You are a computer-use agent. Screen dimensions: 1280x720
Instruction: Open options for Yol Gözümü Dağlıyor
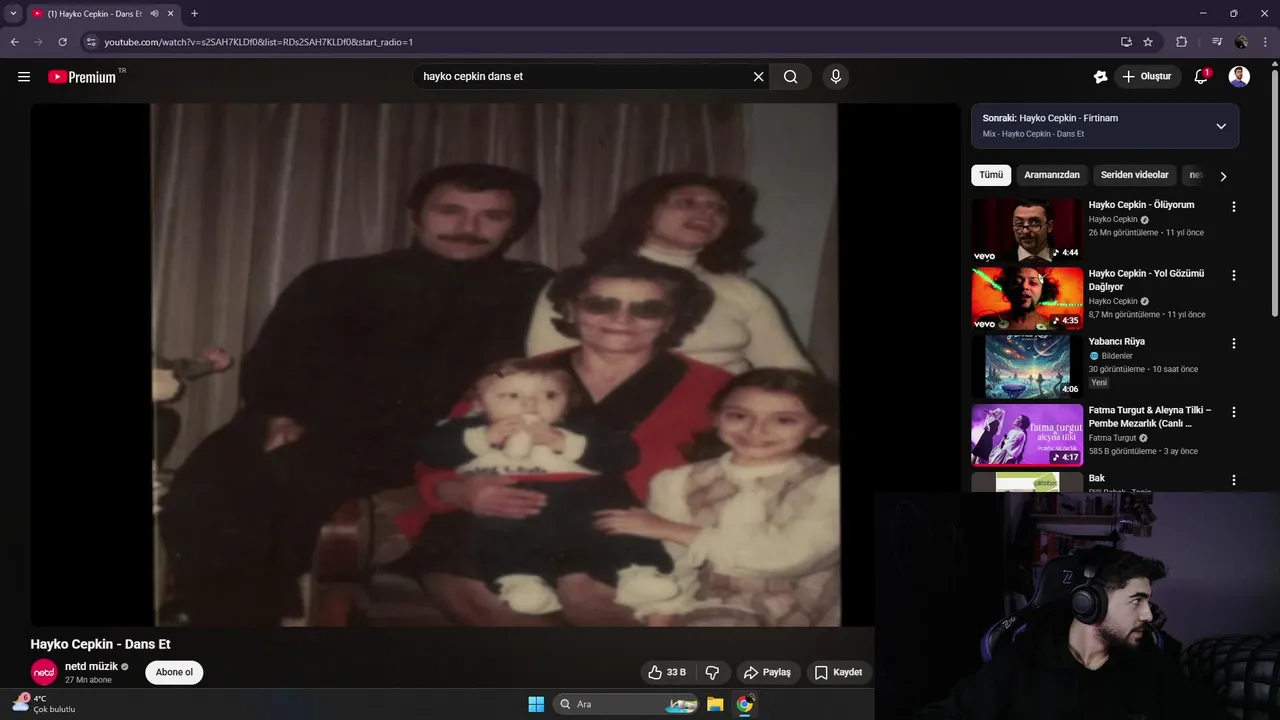(x=1233, y=275)
